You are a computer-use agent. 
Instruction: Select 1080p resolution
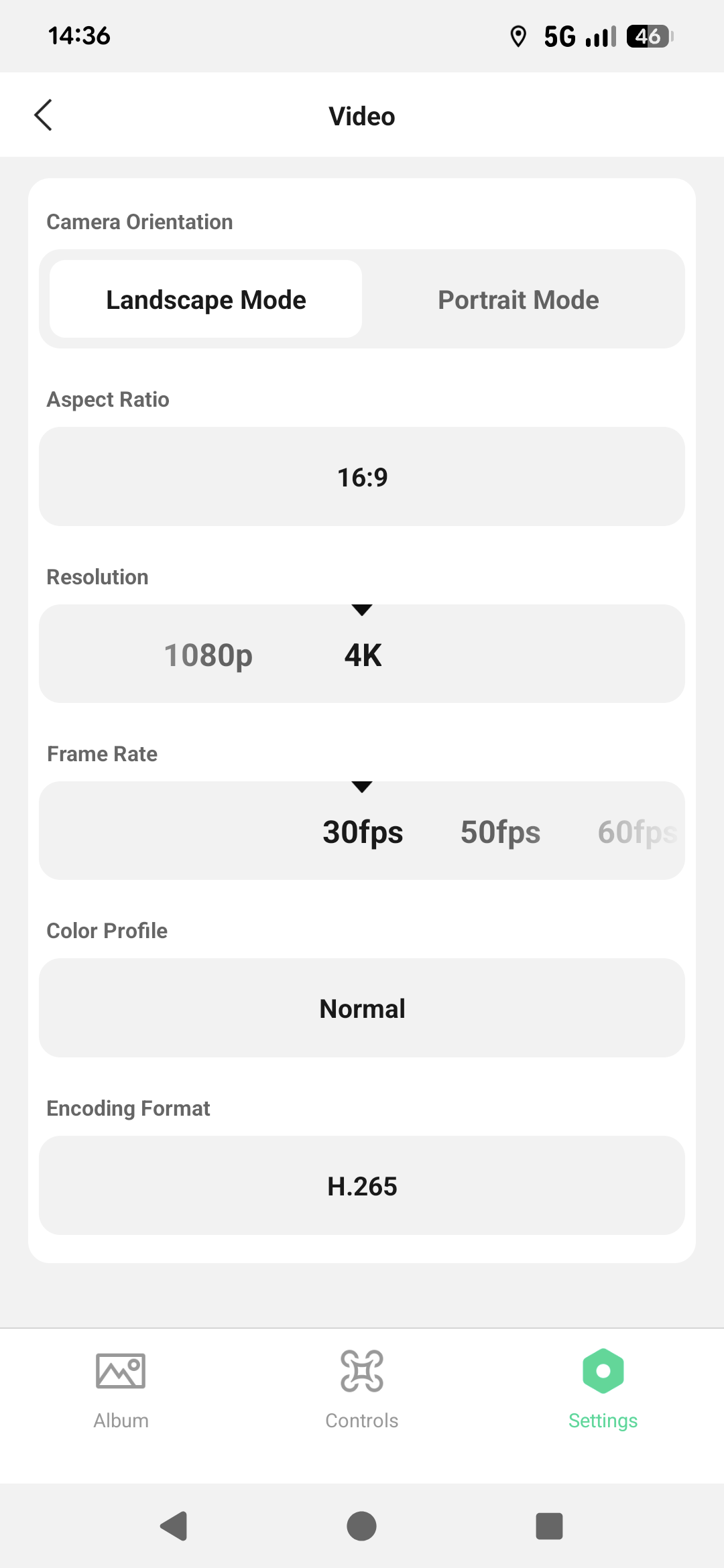coord(208,655)
